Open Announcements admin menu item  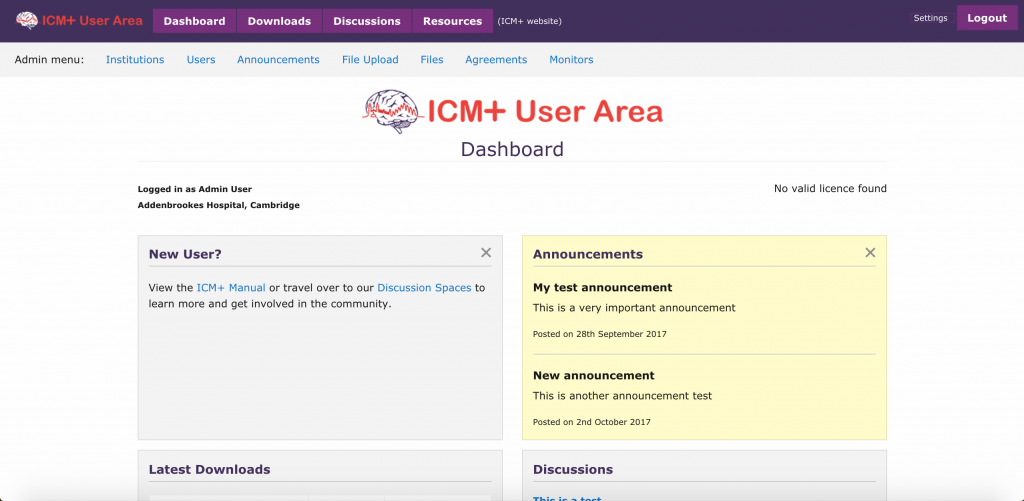tap(278, 60)
